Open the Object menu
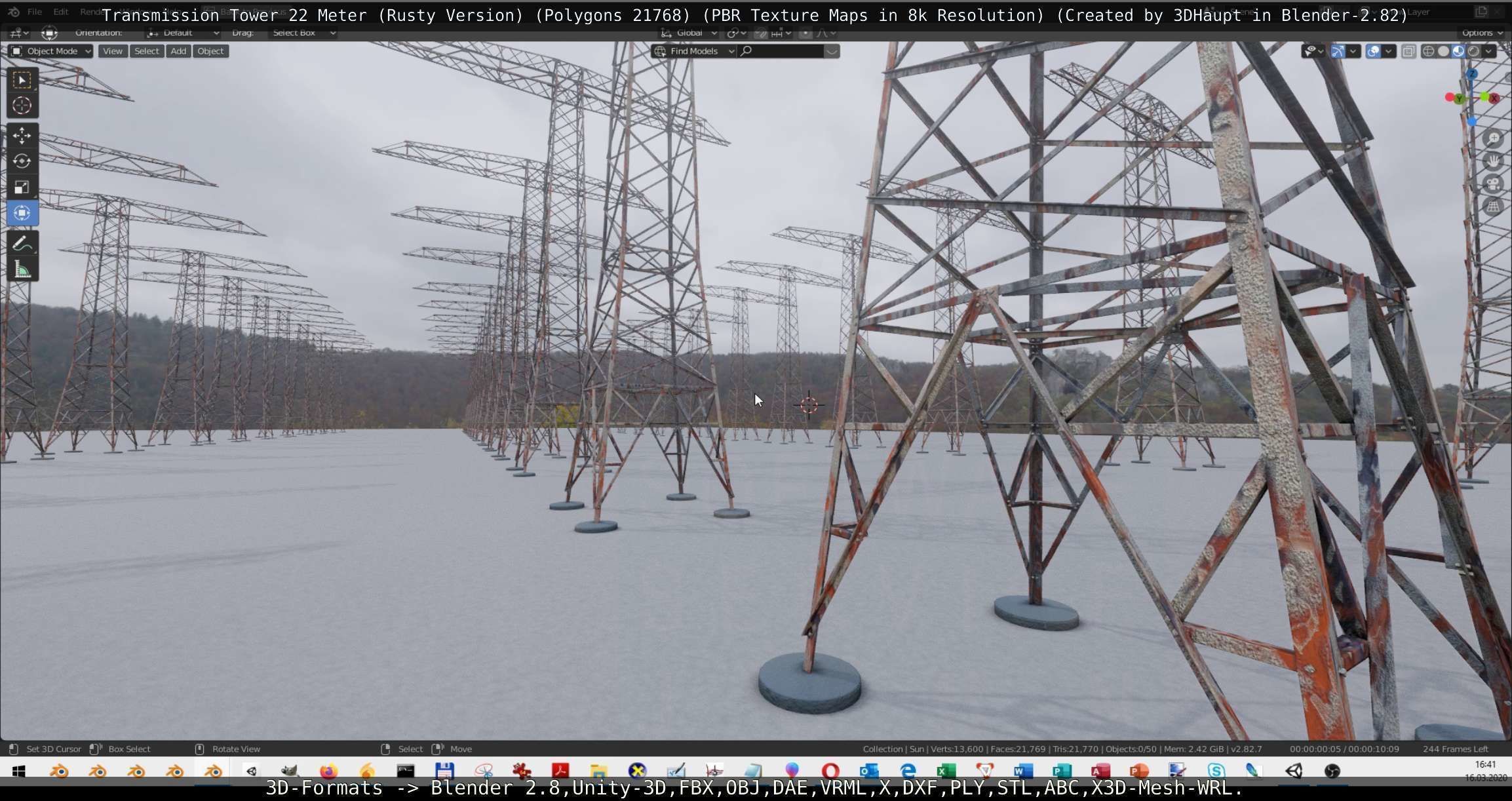1512x801 pixels. 210,51
